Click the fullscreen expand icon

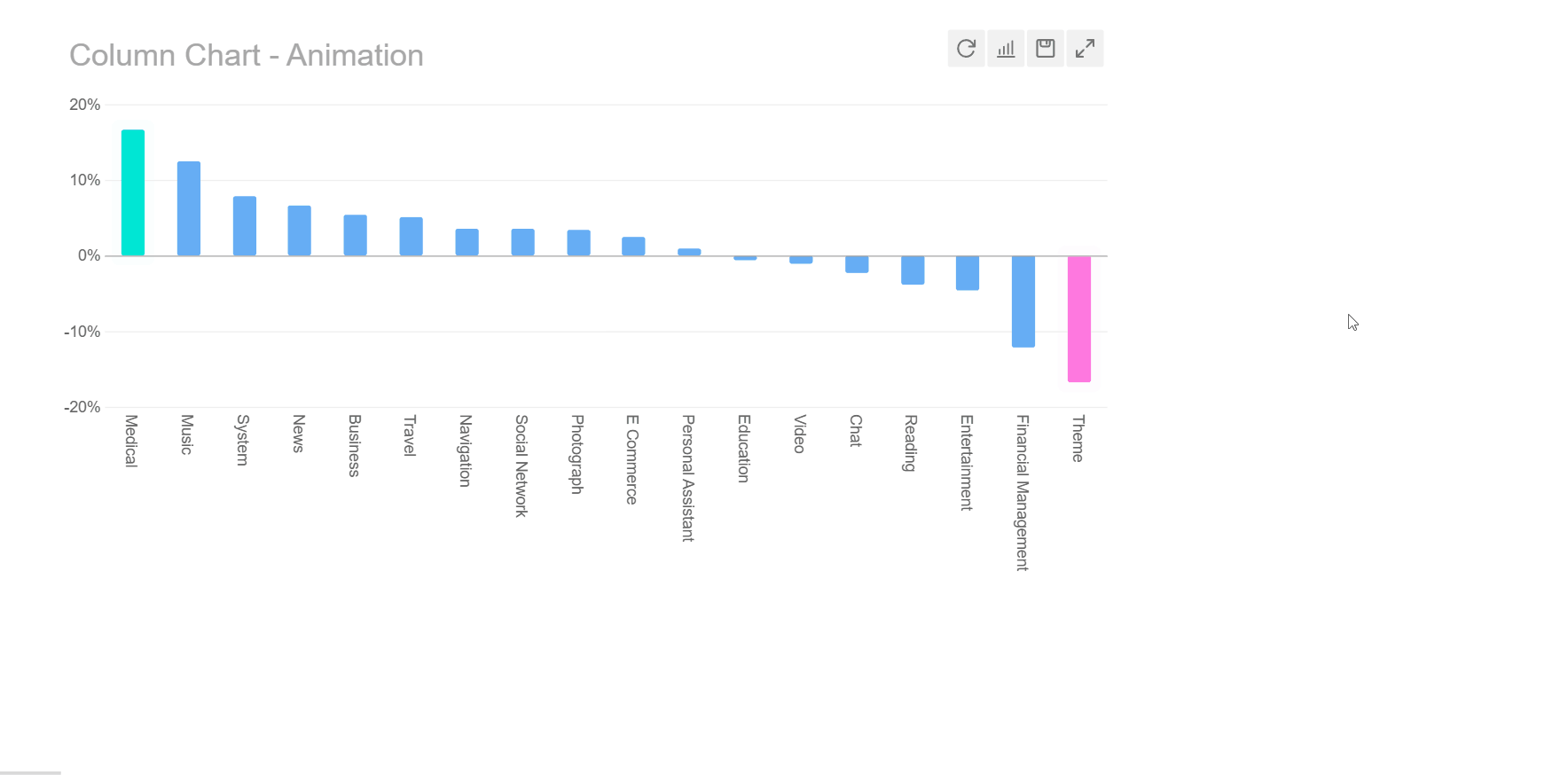pyautogui.click(x=1085, y=49)
